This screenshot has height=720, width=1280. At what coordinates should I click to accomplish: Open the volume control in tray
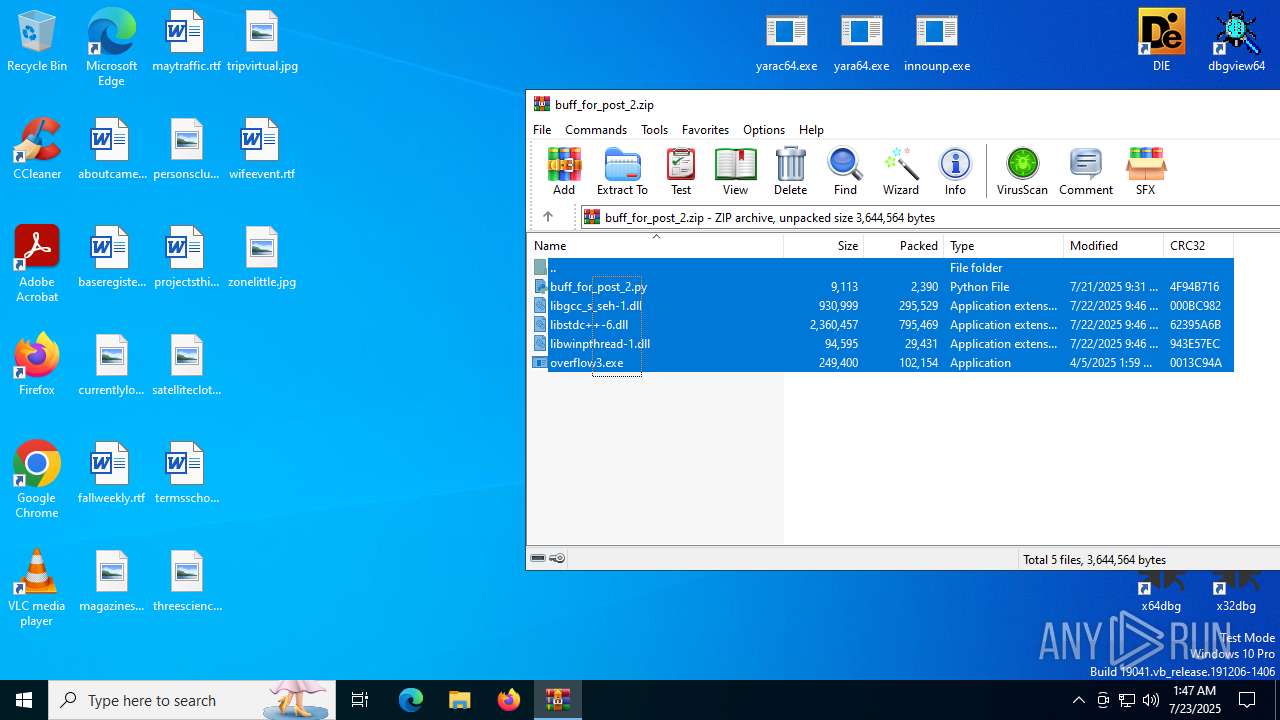(x=1151, y=700)
